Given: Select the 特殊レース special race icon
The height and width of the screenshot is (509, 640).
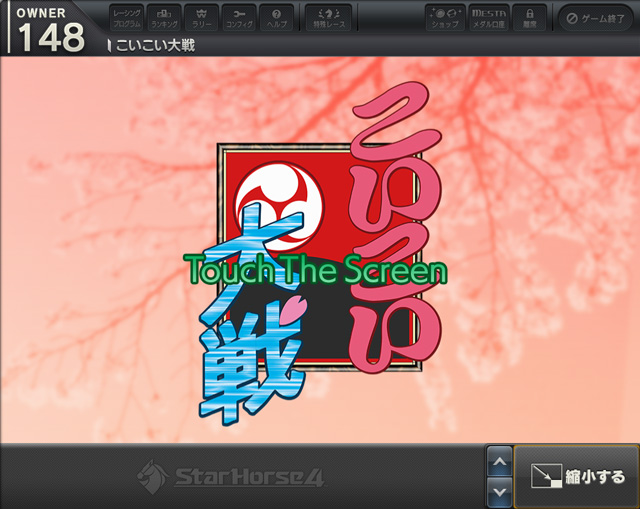Looking at the screenshot, I should tap(328, 18).
